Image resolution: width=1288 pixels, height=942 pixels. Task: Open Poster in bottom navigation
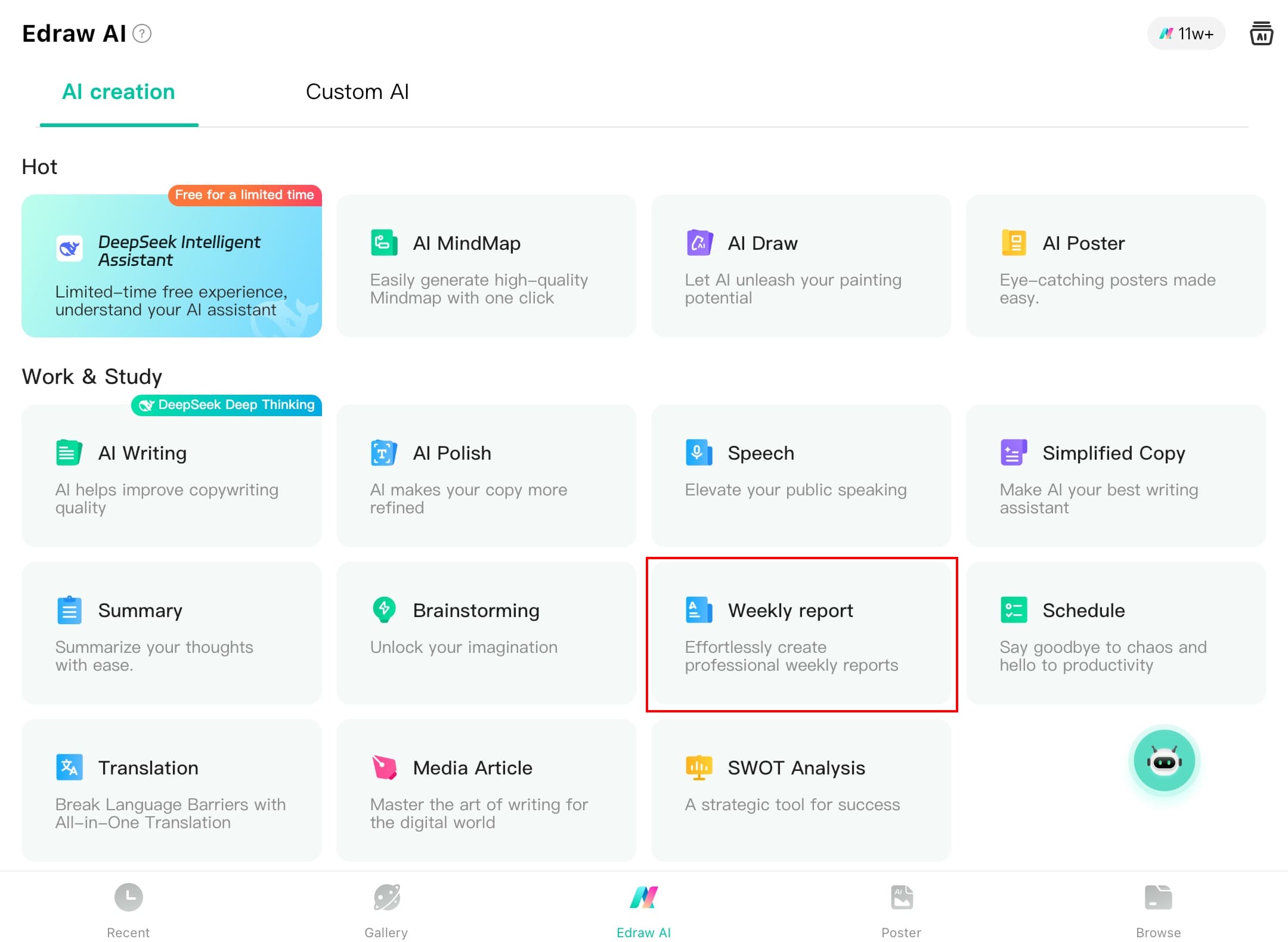click(x=901, y=909)
